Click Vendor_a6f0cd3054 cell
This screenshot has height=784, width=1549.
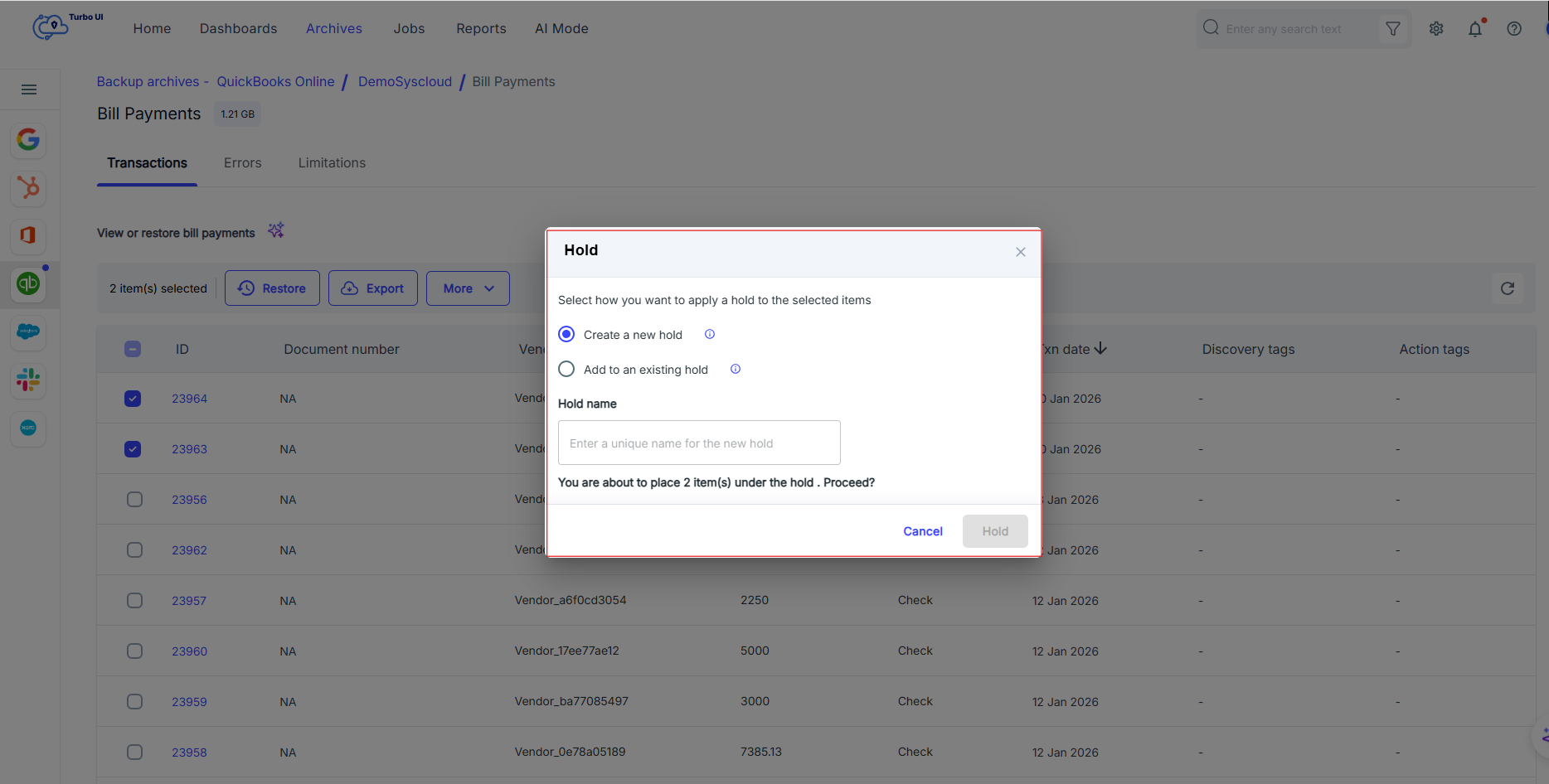pos(571,600)
